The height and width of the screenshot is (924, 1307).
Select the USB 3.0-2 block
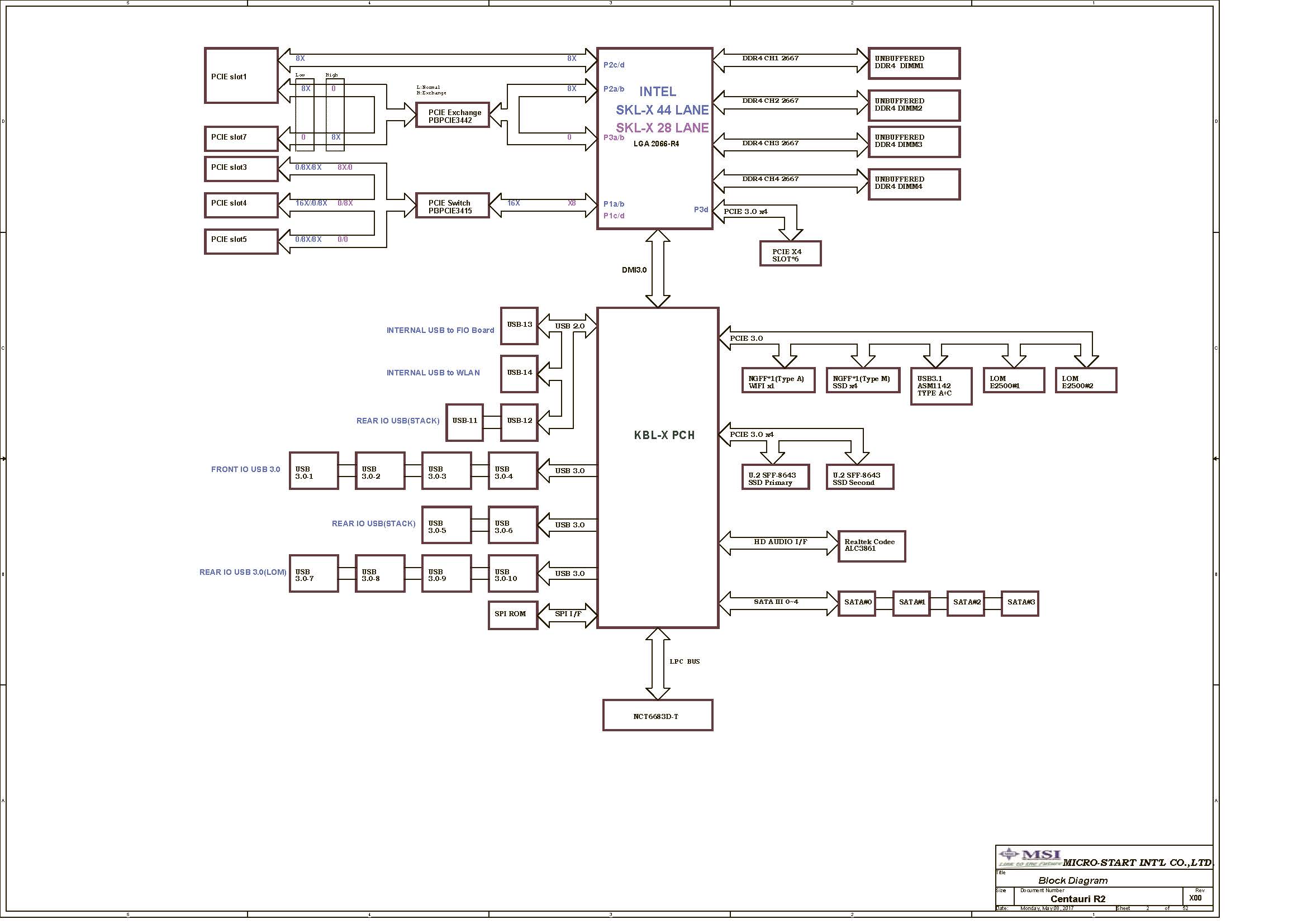point(381,470)
